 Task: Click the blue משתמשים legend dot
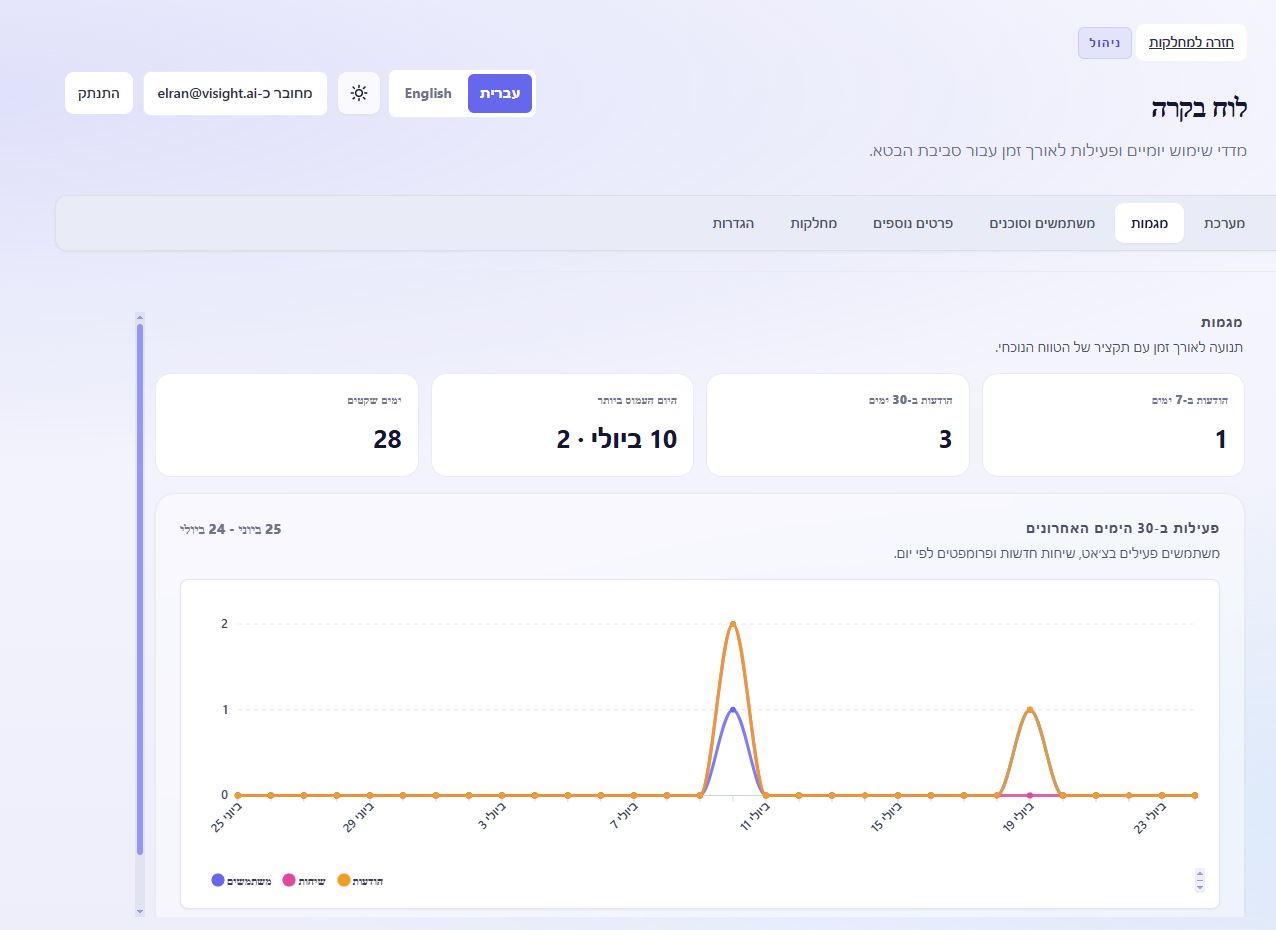(218, 880)
